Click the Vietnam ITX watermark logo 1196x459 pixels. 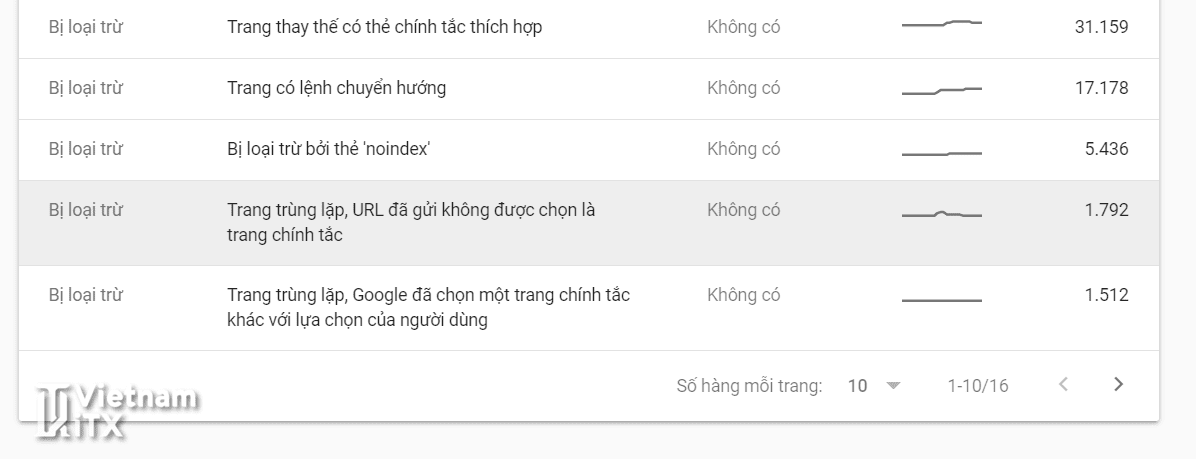[113, 411]
